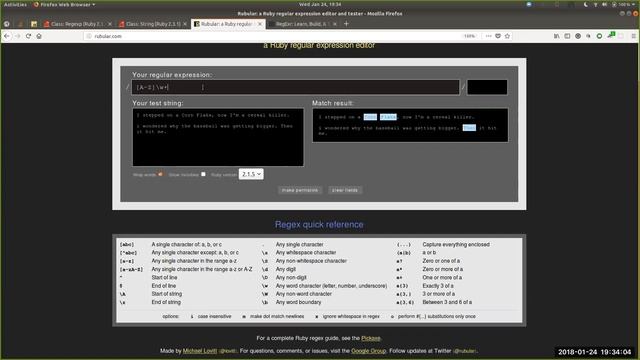
Task: Click Any whitespace character reference entry
Action: pyautogui.click(x=305, y=253)
